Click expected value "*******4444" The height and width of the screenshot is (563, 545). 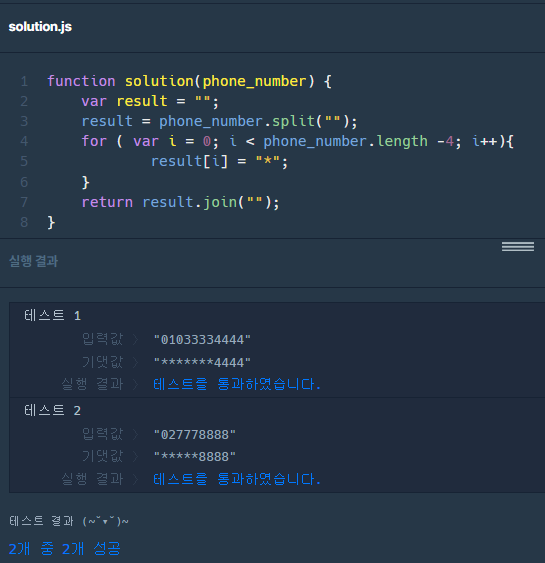202,362
